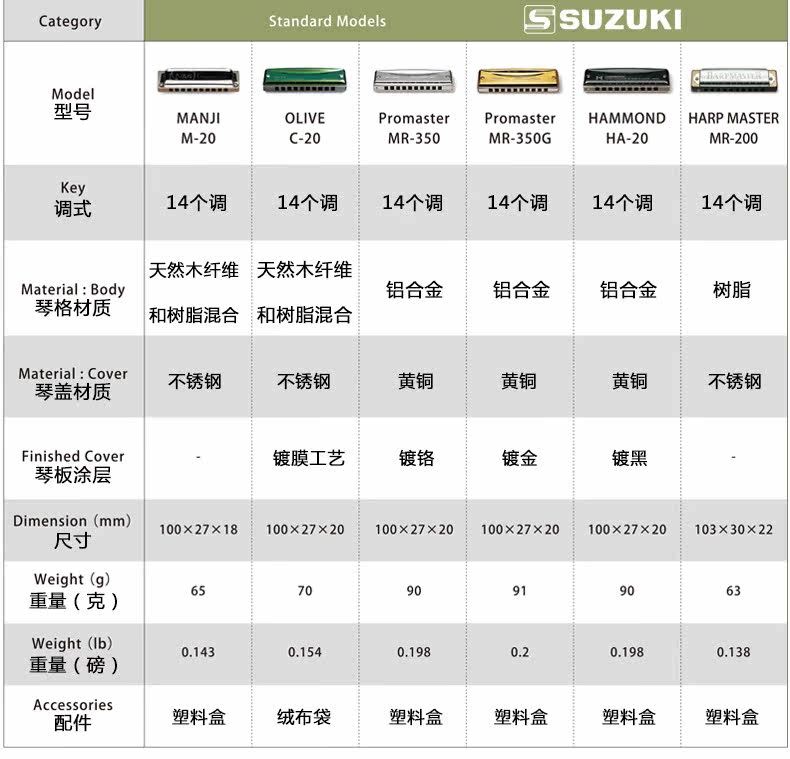
Task: Click the '103×30×22' dimension cell
Action: [734, 530]
